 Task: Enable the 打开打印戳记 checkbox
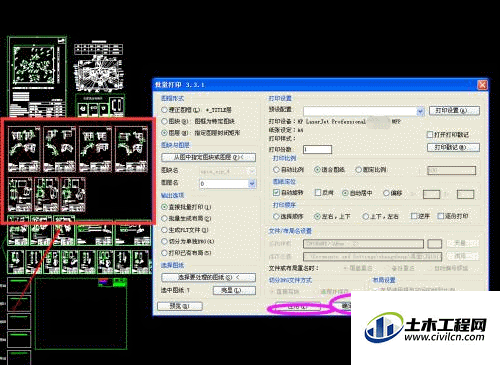pyautogui.click(x=430, y=135)
